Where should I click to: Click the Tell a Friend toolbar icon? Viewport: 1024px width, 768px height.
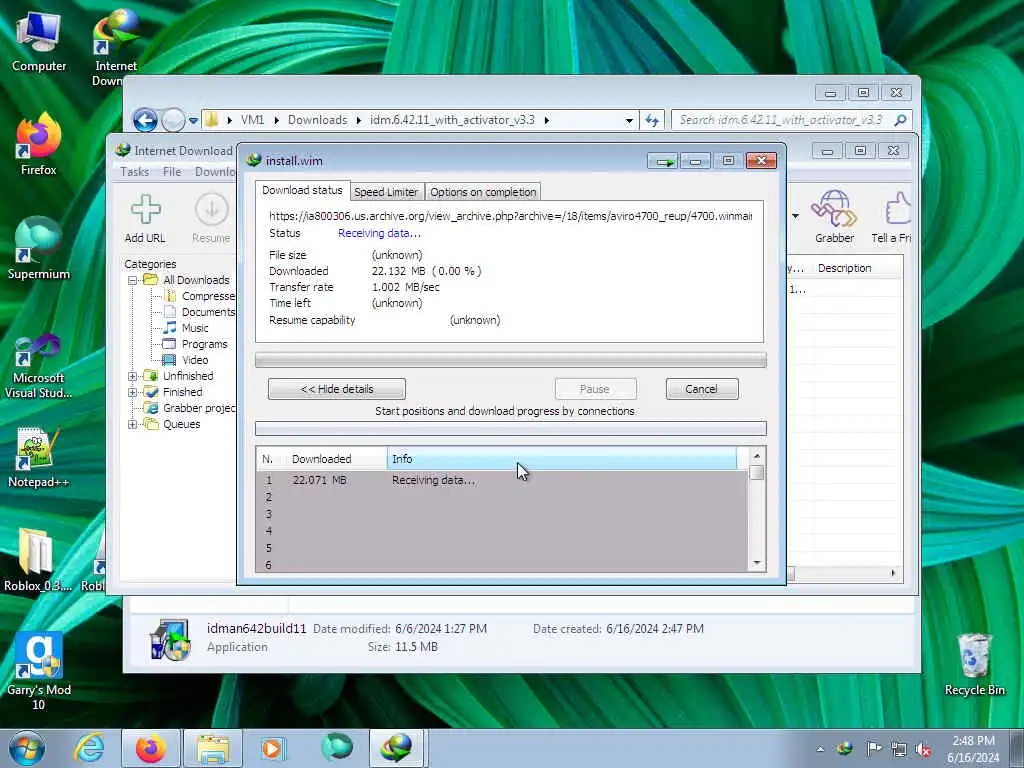(x=891, y=217)
